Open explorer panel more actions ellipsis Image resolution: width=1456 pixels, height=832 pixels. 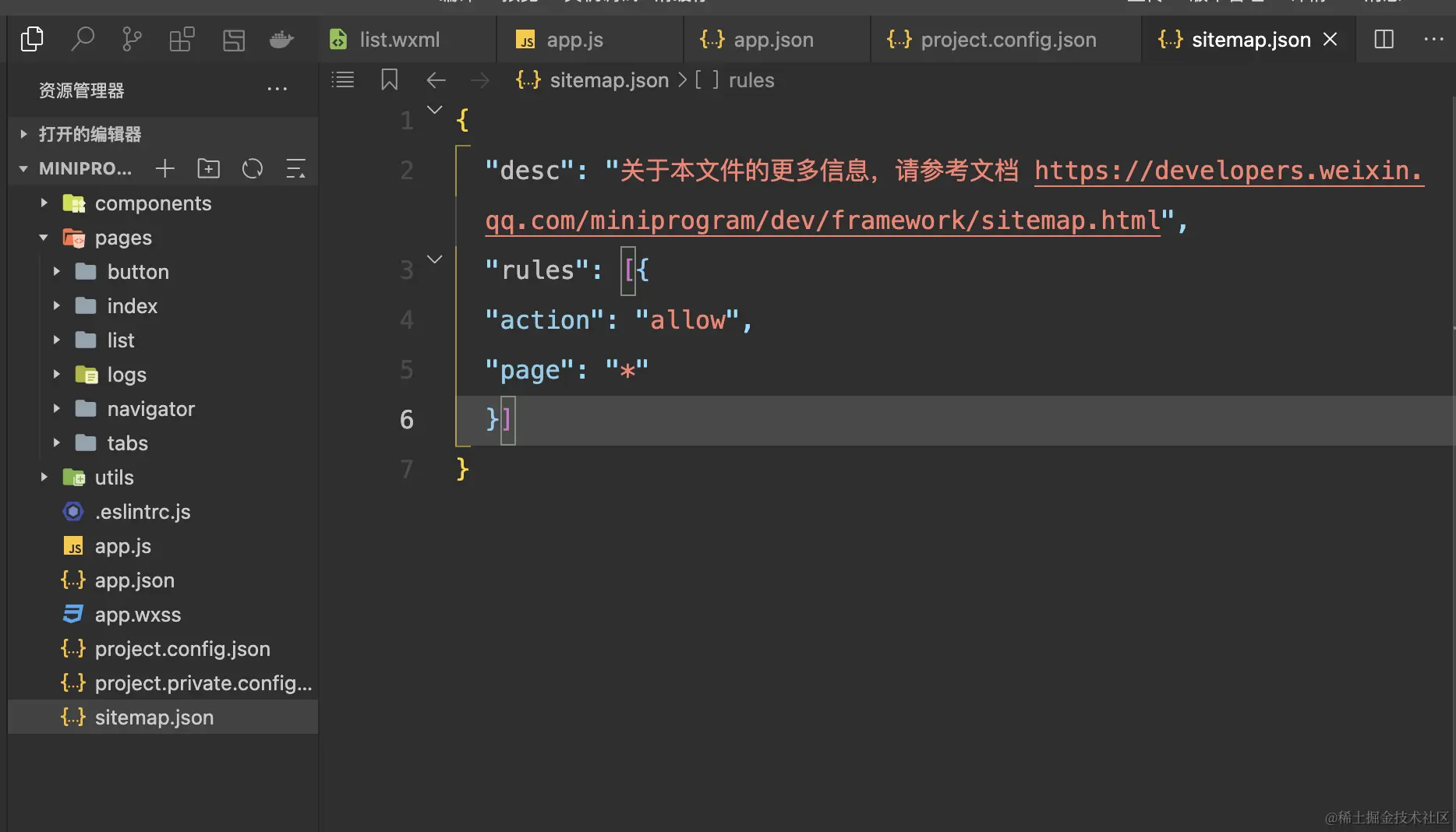(277, 90)
